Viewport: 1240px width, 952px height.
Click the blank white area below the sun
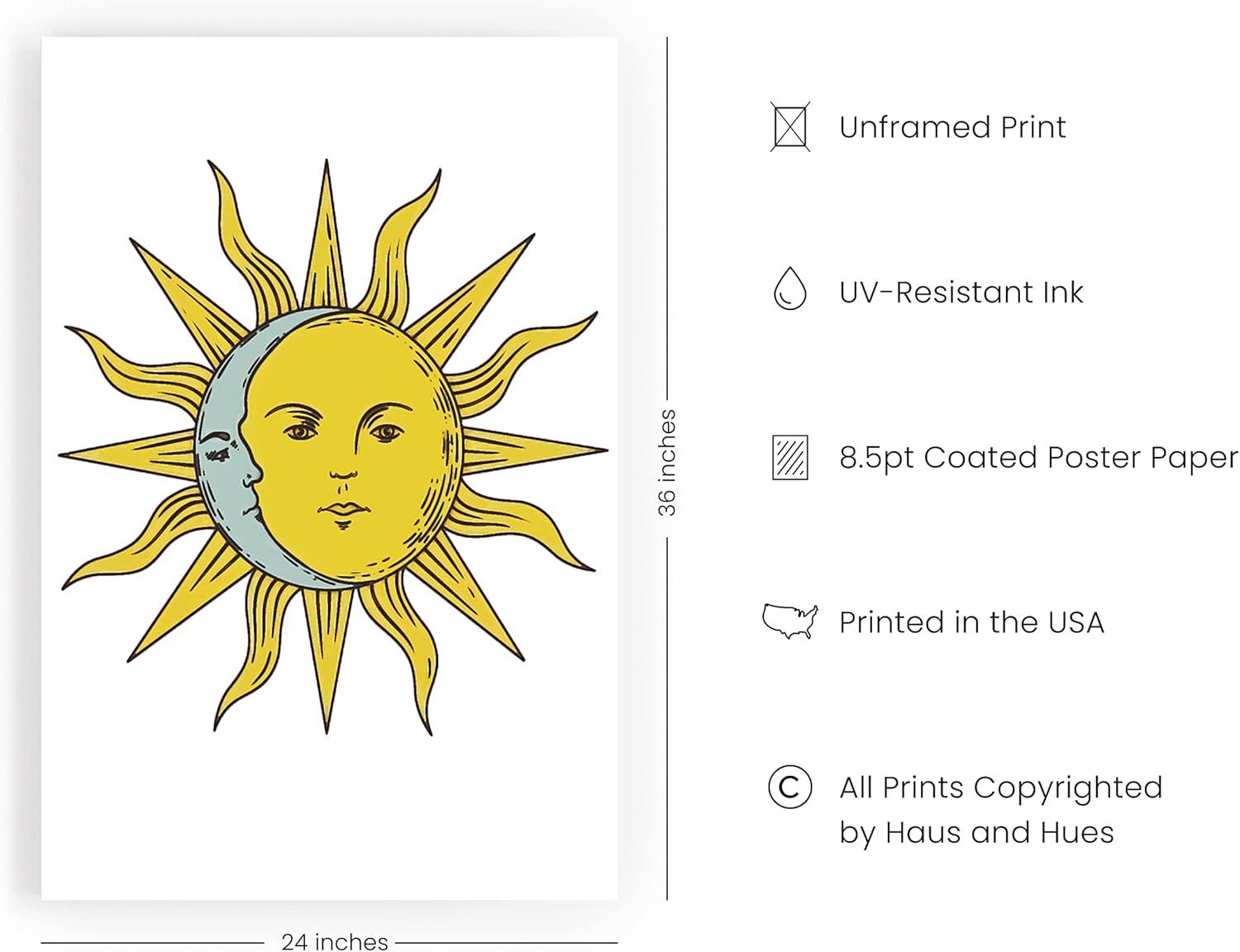329,818
